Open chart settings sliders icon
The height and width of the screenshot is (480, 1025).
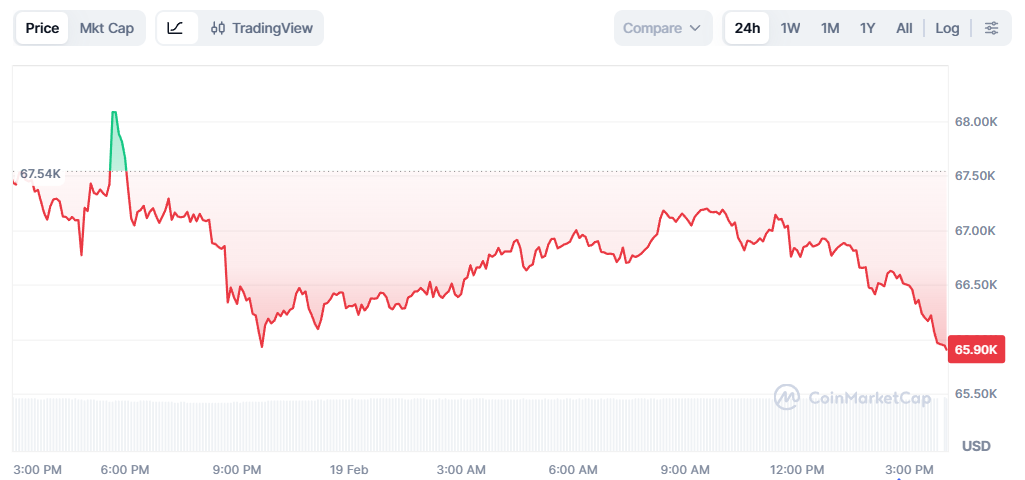coord(991,28)
